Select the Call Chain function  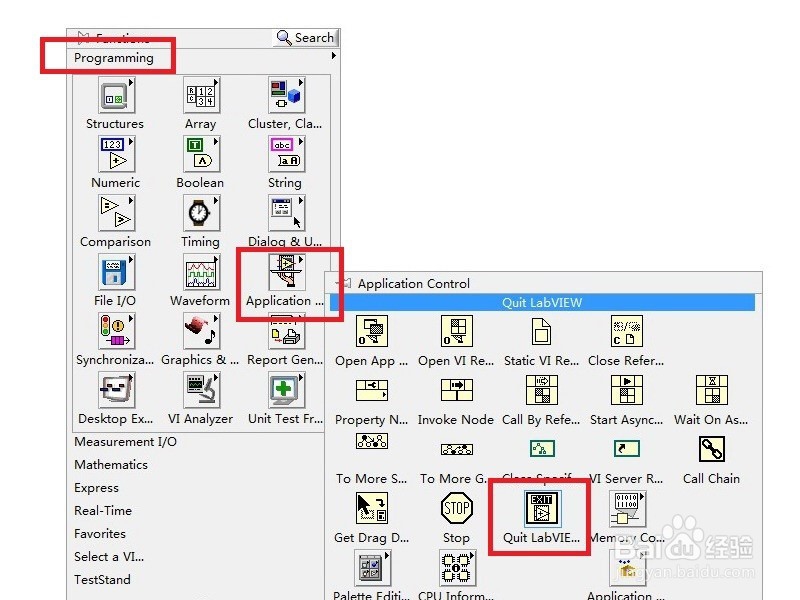[712, 449]
